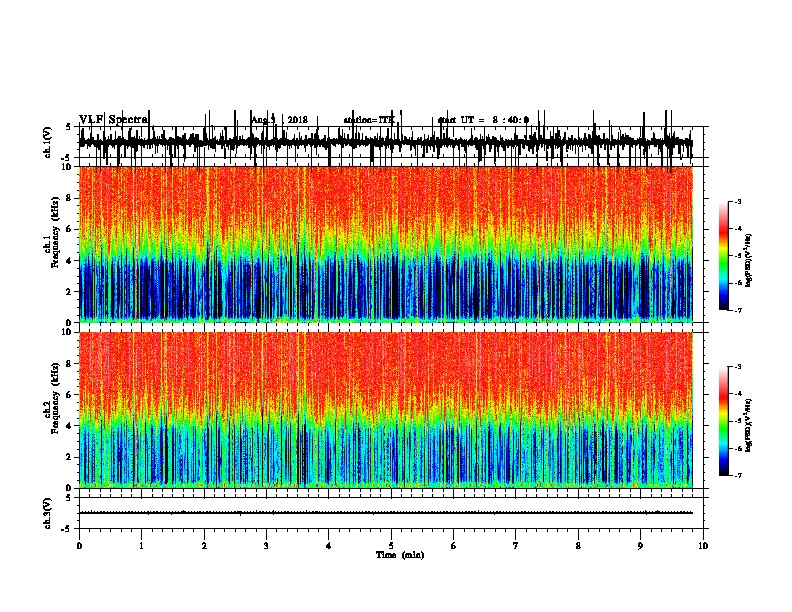Click the '1' minute tick on time axis
792x612 pixels.
(x=141, y=546)
